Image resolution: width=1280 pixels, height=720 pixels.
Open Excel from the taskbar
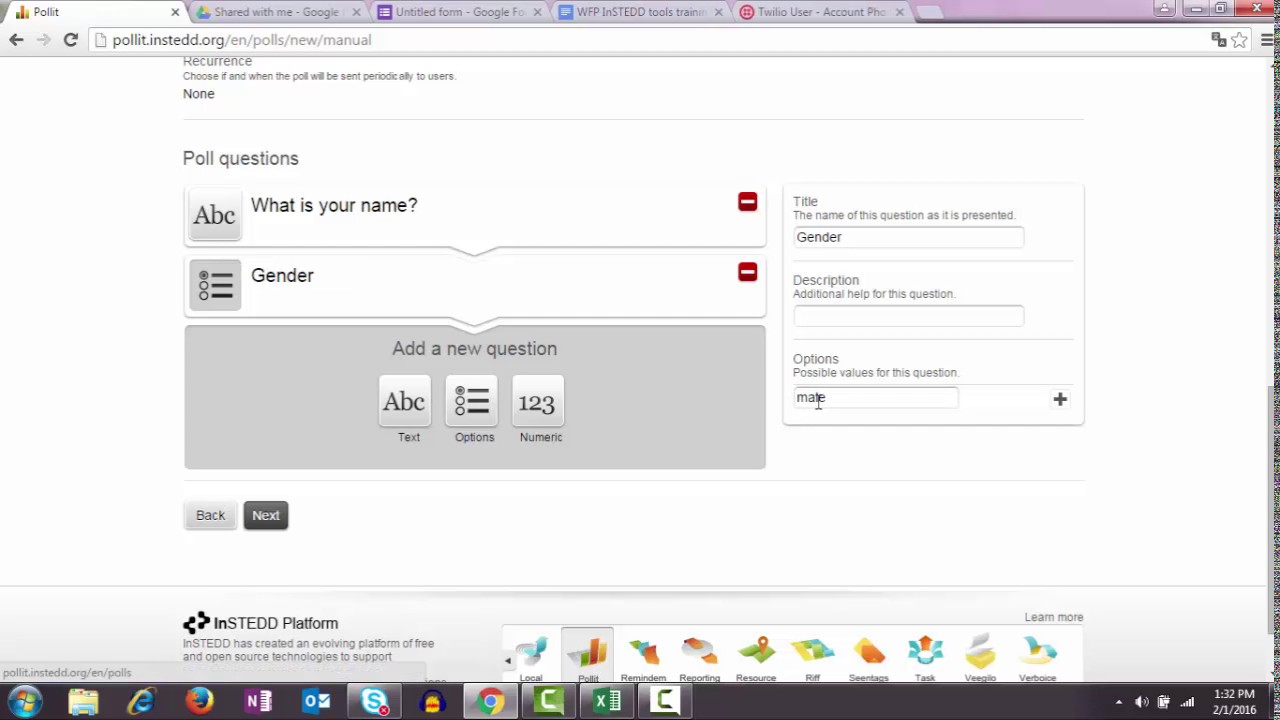click(607, 701)
